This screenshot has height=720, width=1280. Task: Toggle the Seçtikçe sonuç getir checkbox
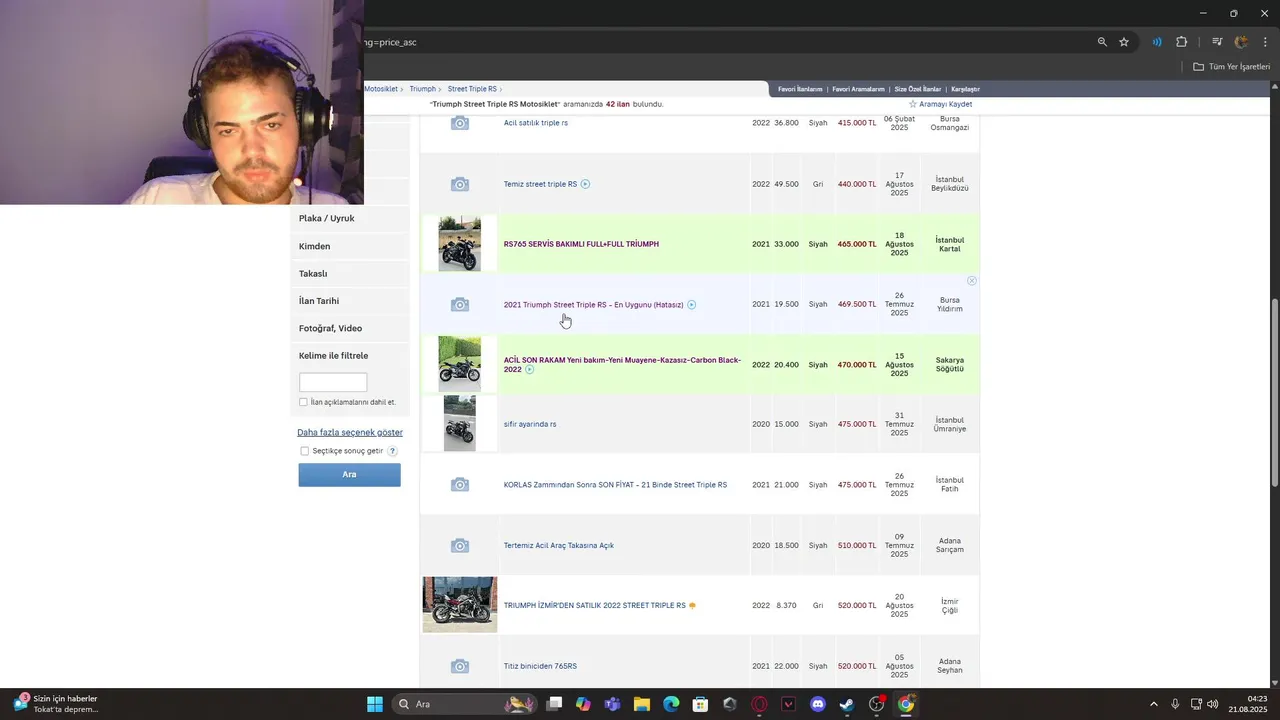[304, 451]
